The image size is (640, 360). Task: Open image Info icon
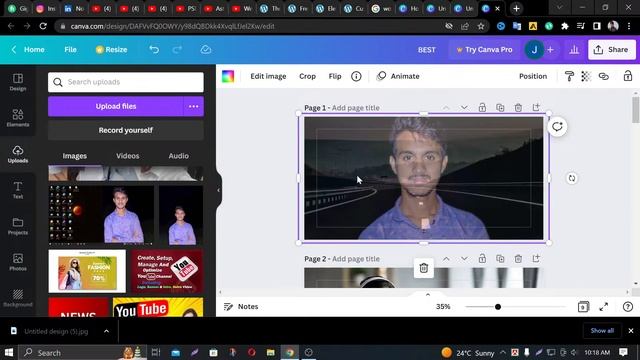point(356,76)
